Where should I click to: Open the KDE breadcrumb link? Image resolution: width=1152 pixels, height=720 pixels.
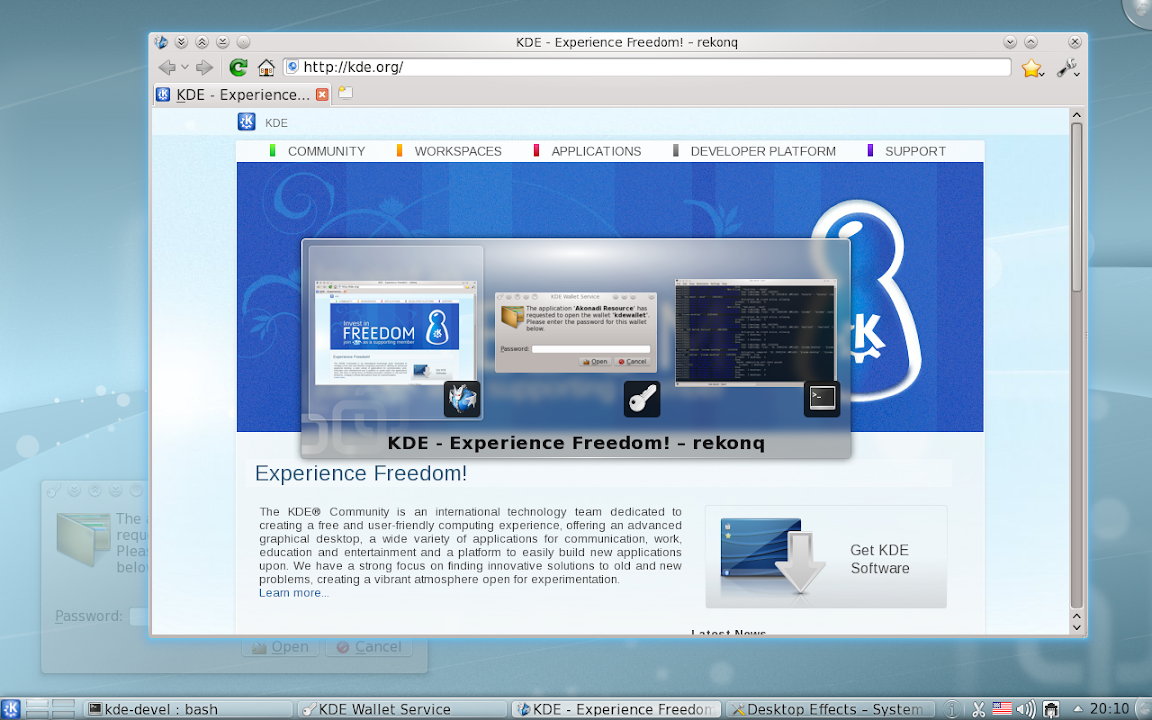(x=276, y=123)
